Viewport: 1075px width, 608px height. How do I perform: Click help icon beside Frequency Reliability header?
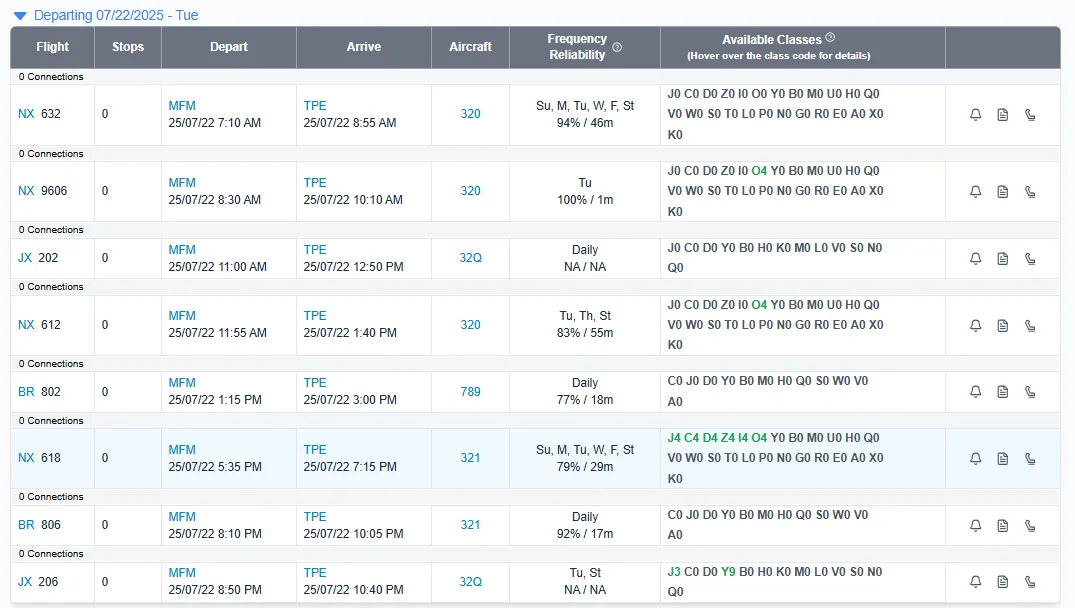(617, 47)
